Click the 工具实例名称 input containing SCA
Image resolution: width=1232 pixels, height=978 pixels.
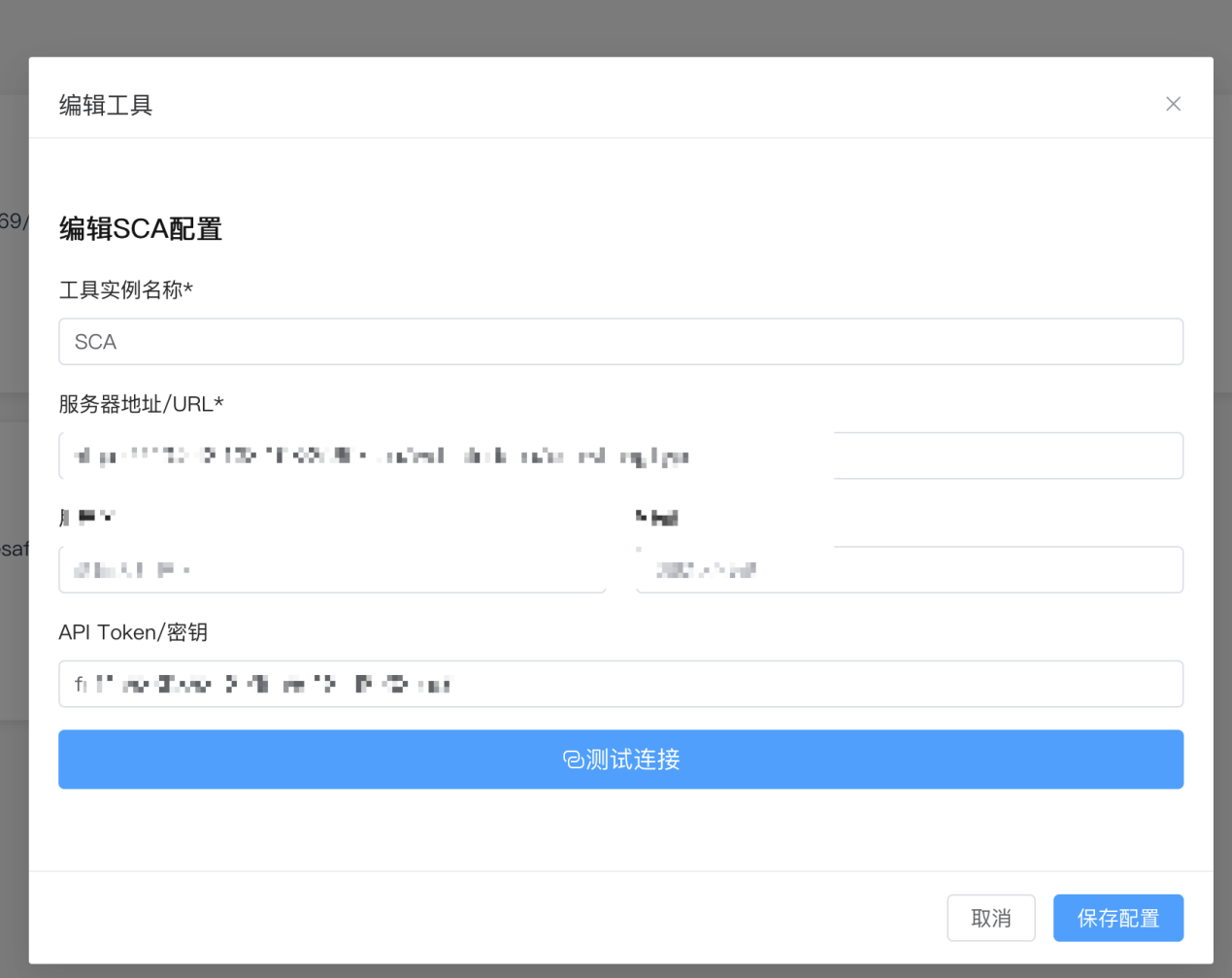click(x=620, y=342)
